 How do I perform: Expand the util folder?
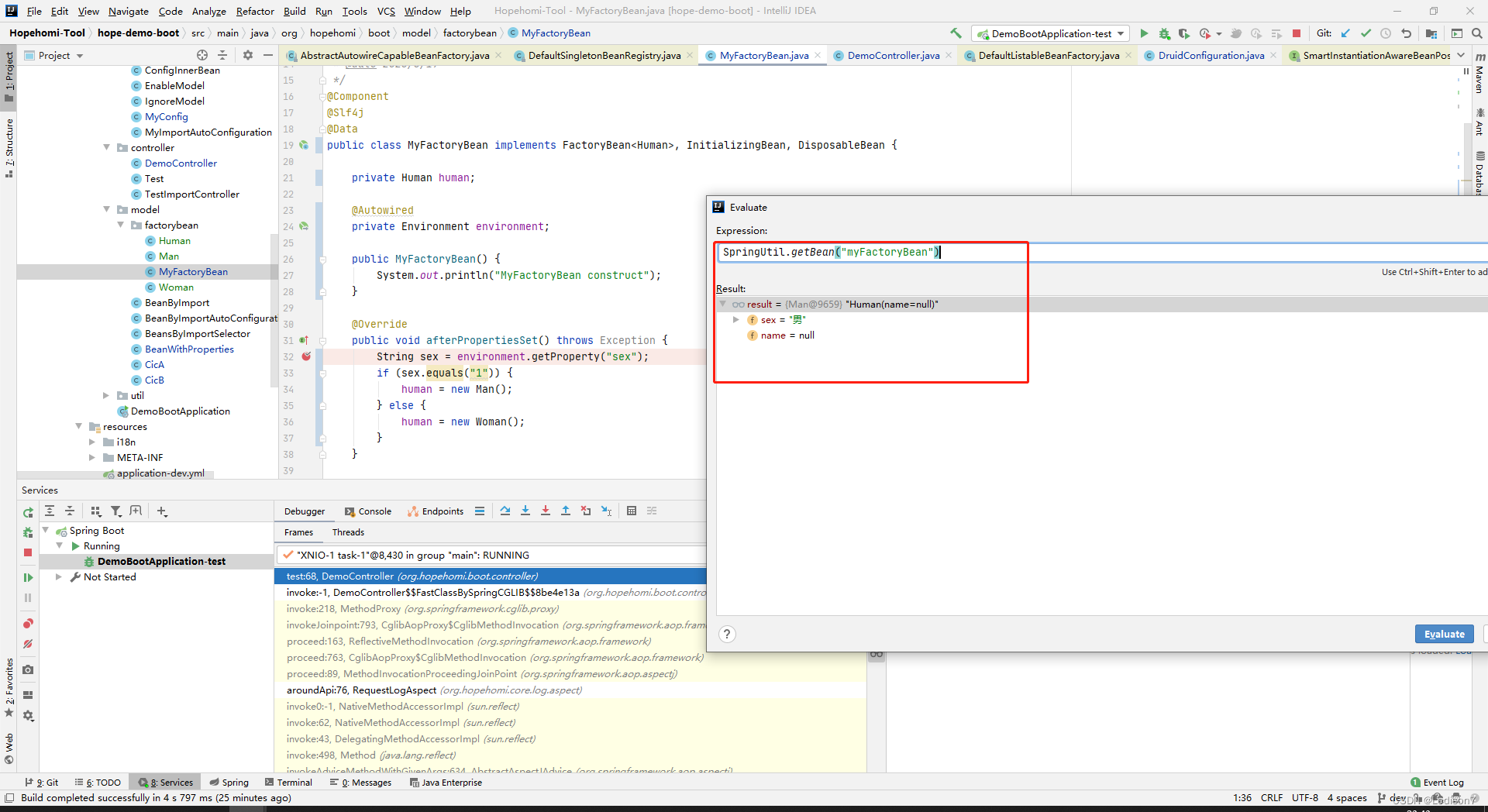click(x=107, y=395)
